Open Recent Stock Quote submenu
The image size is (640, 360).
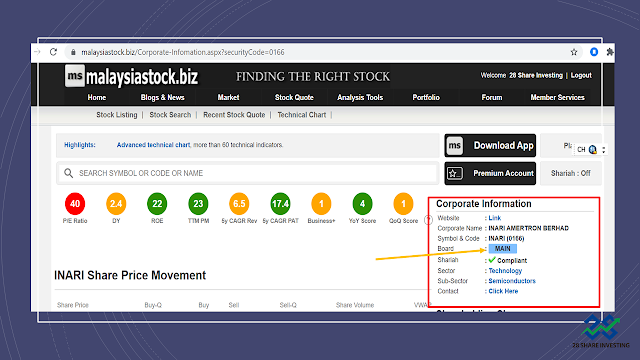click(x=234, y=115)
